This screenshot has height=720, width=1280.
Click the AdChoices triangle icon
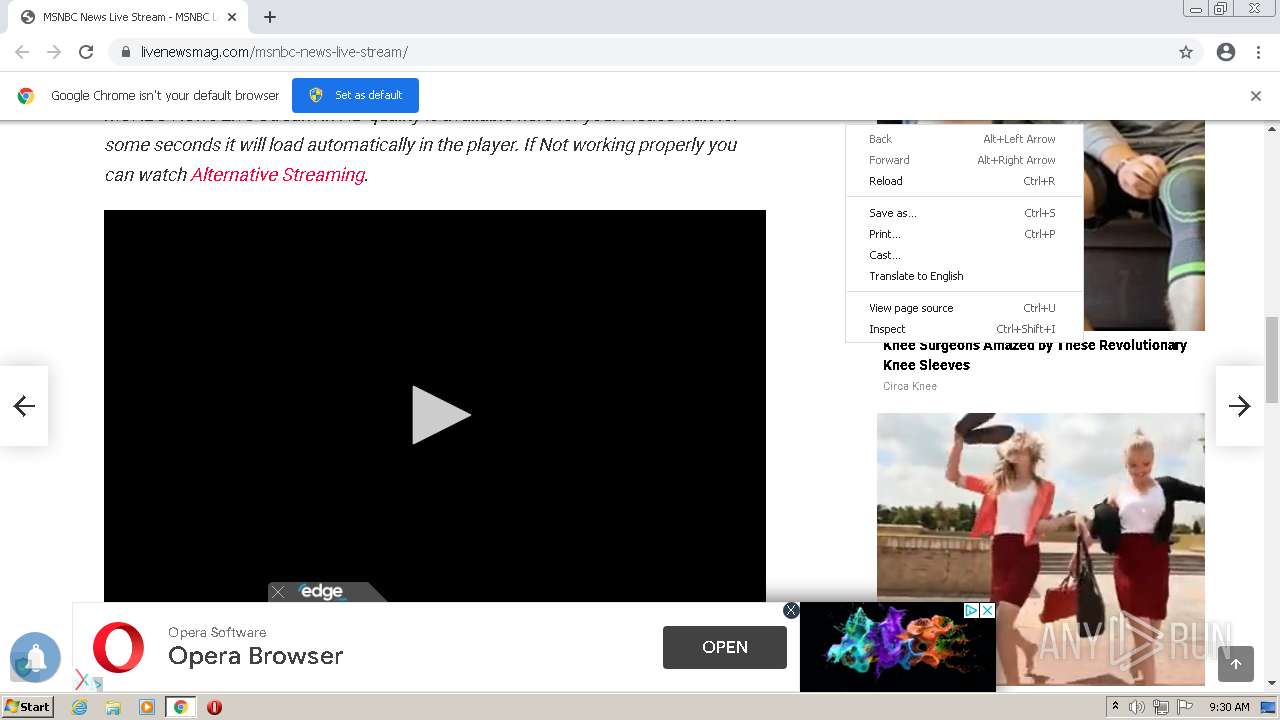coord(971,610)
